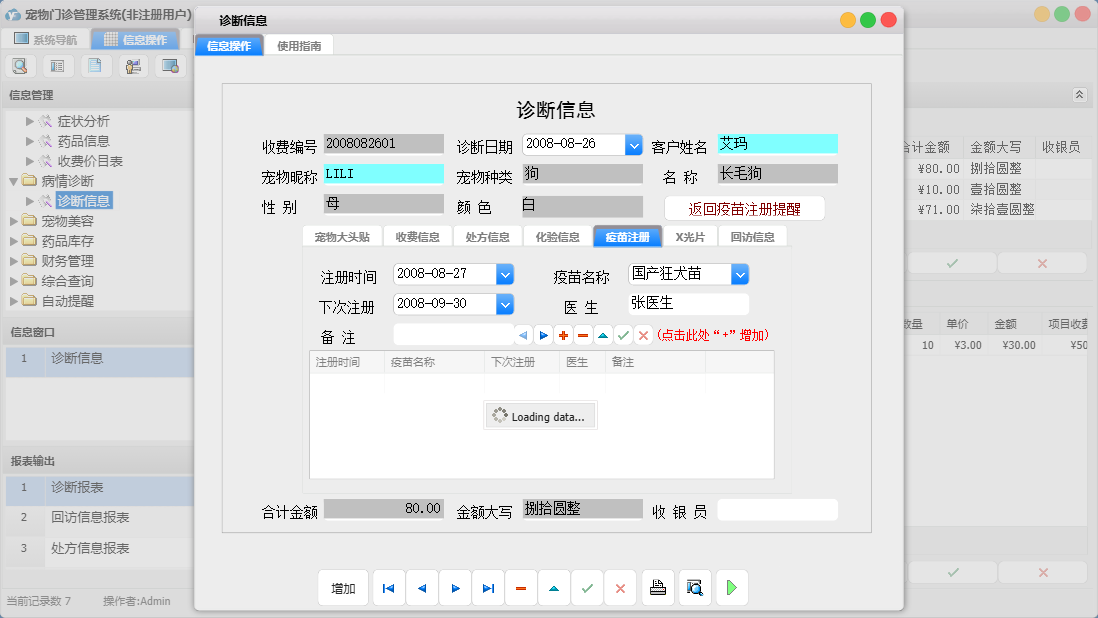Open the 诊断日期 date picker dropdown
Screen dimensions: 1098x618
pos(633,144)
